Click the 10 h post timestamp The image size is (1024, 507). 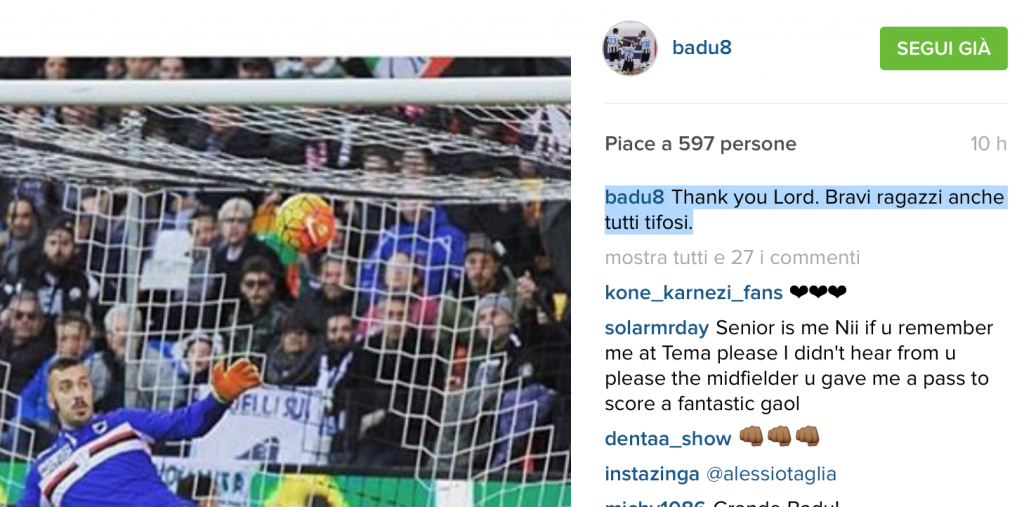coord(988,144)
